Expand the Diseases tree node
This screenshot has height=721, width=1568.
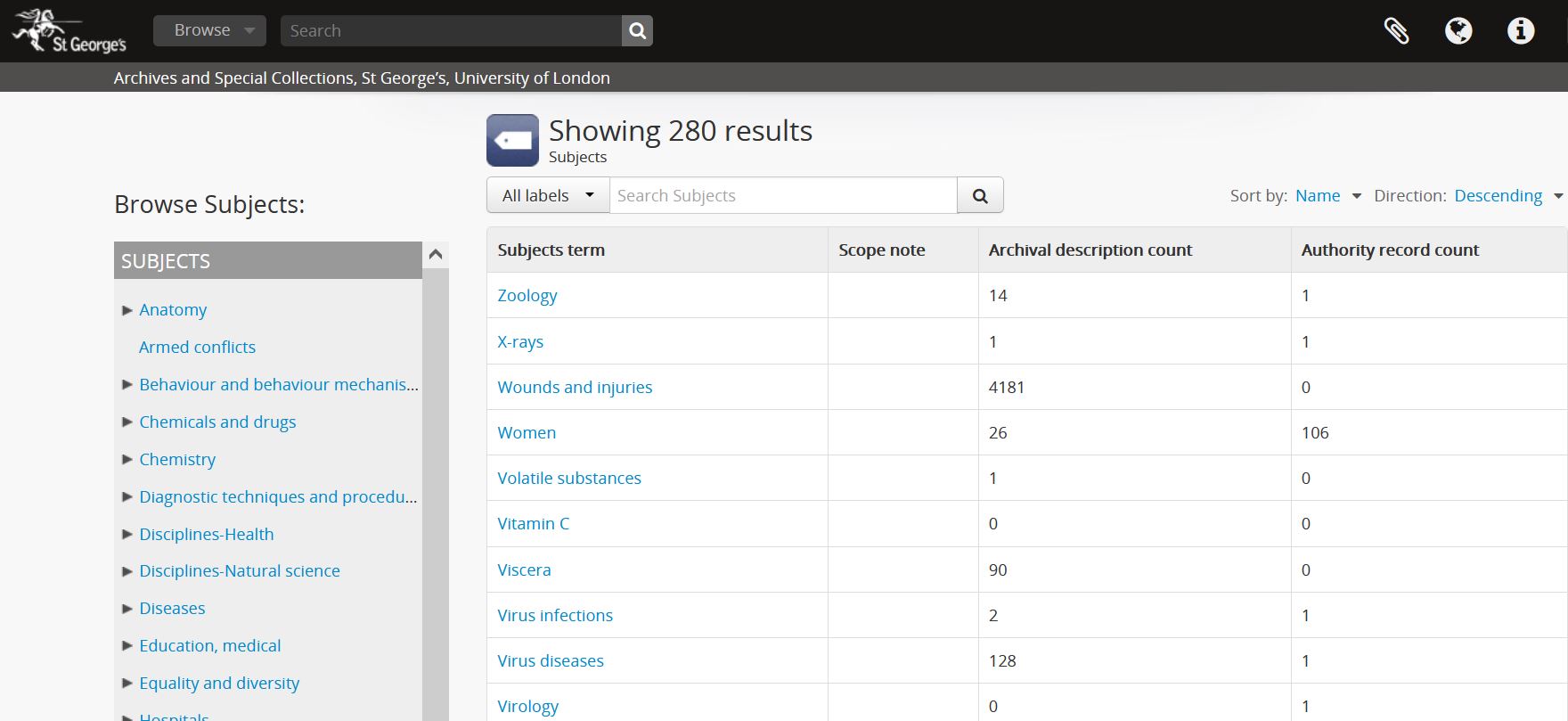pos(127,609)
